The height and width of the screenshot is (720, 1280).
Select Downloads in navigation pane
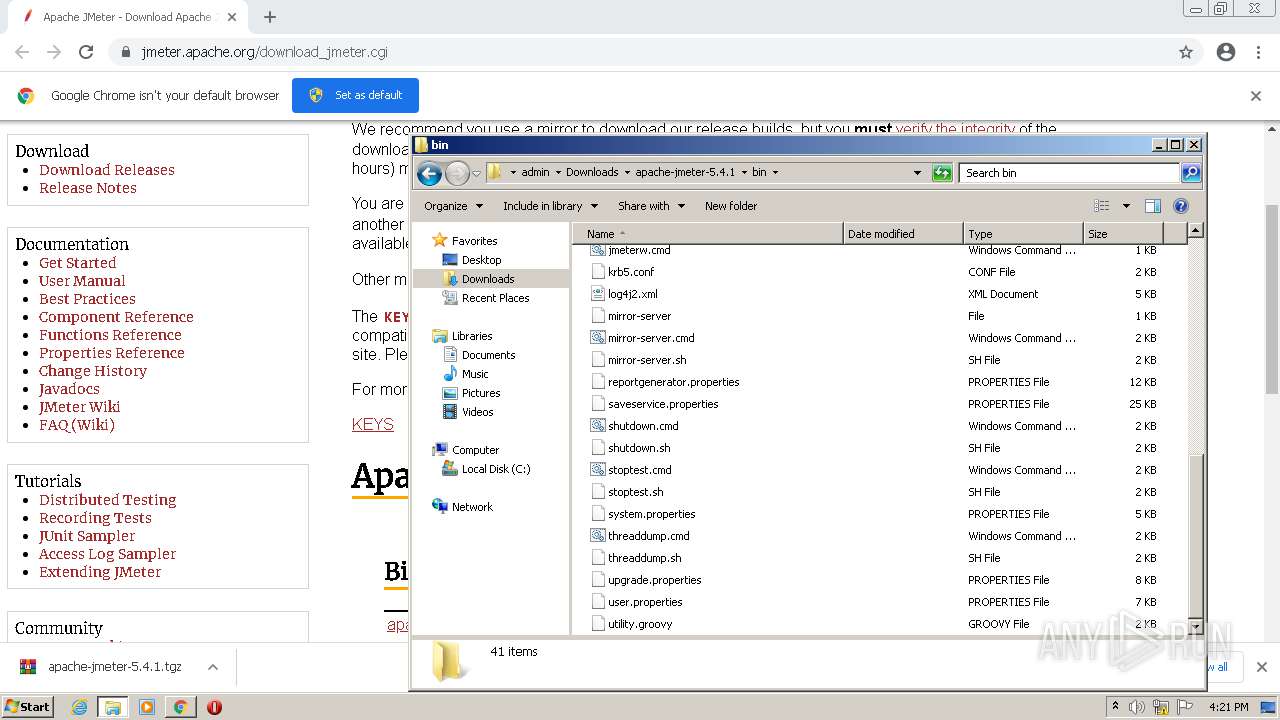pos(488,279)
